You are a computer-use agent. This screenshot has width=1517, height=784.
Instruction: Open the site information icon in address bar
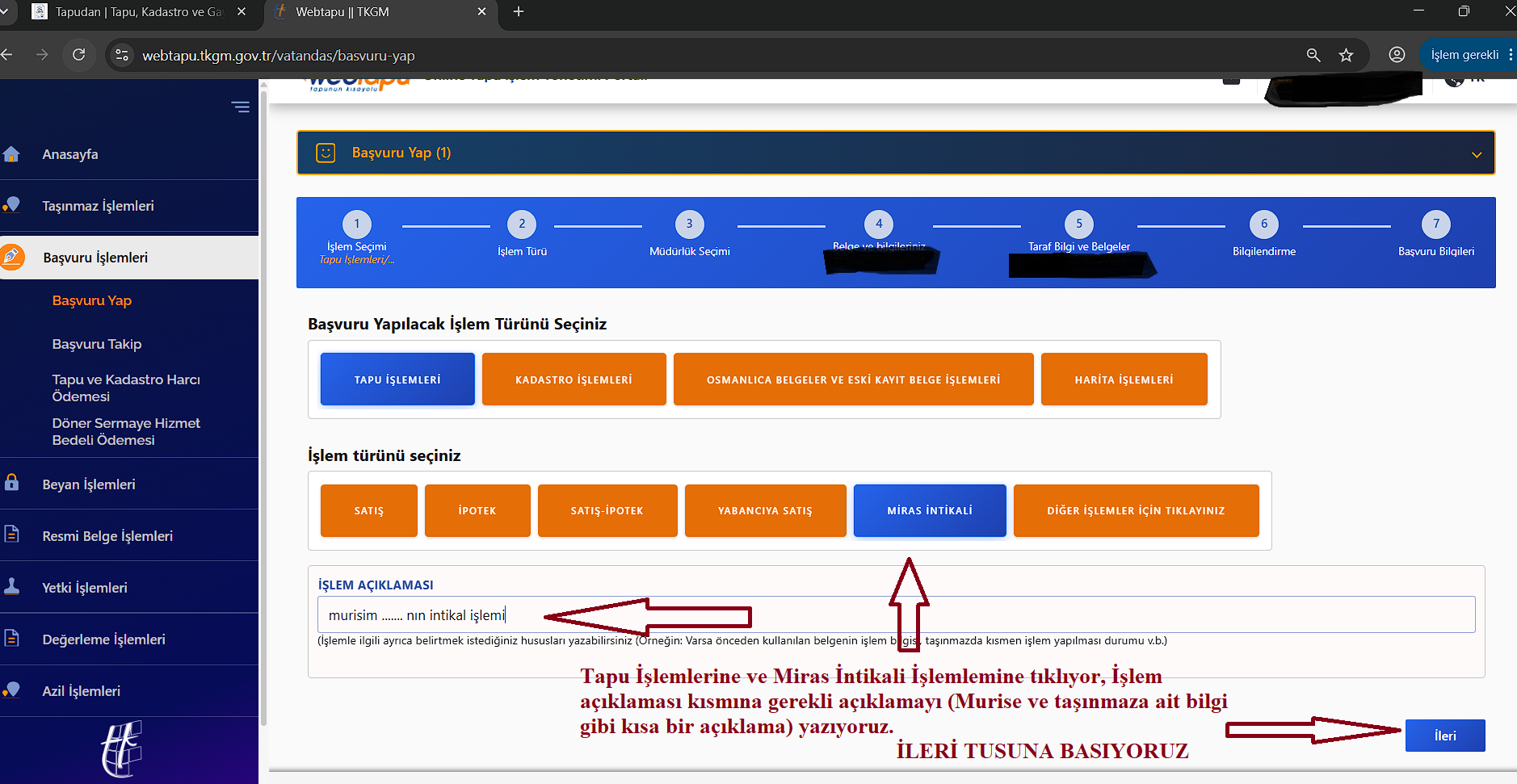(122, 55)
